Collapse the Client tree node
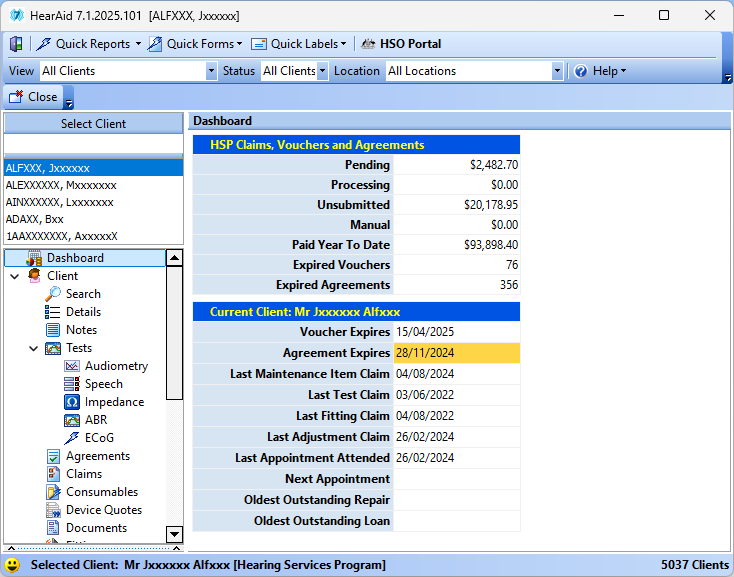This screenshot has width=734, height=577. tap(14, 276)
